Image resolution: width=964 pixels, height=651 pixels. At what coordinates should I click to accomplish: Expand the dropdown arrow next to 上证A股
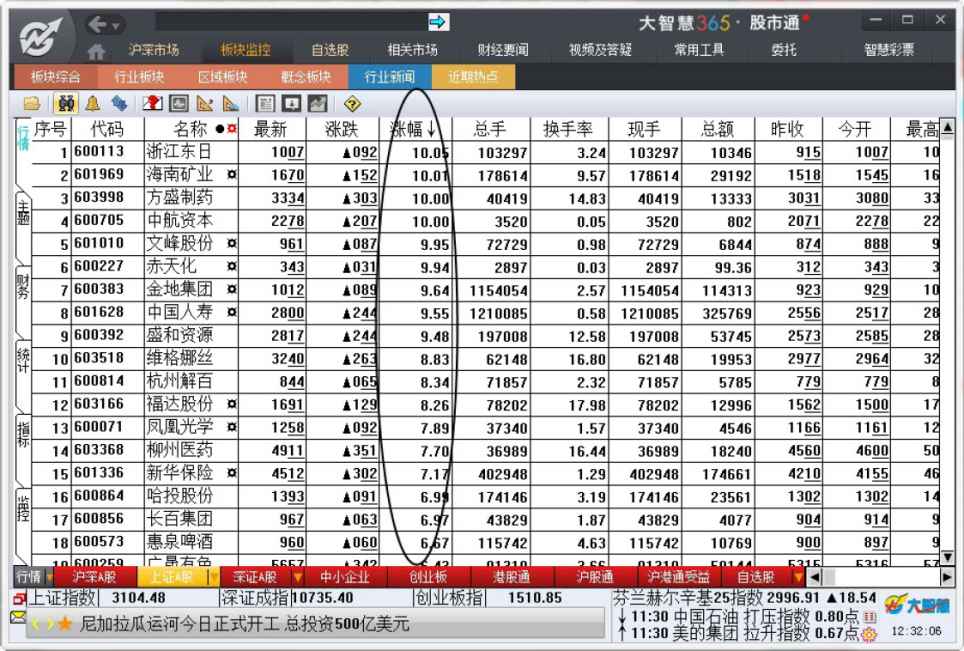[x=213, y=578]
